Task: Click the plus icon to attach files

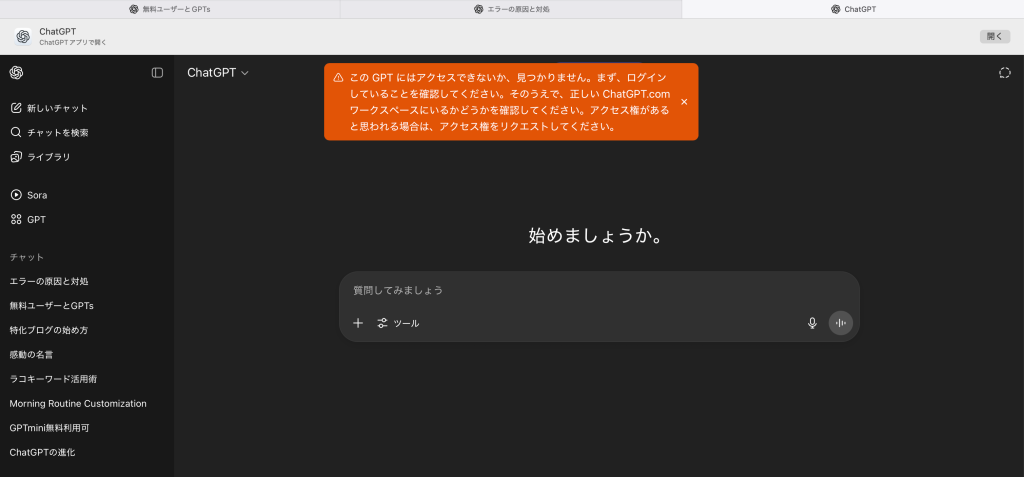Action: pos(358,323)
